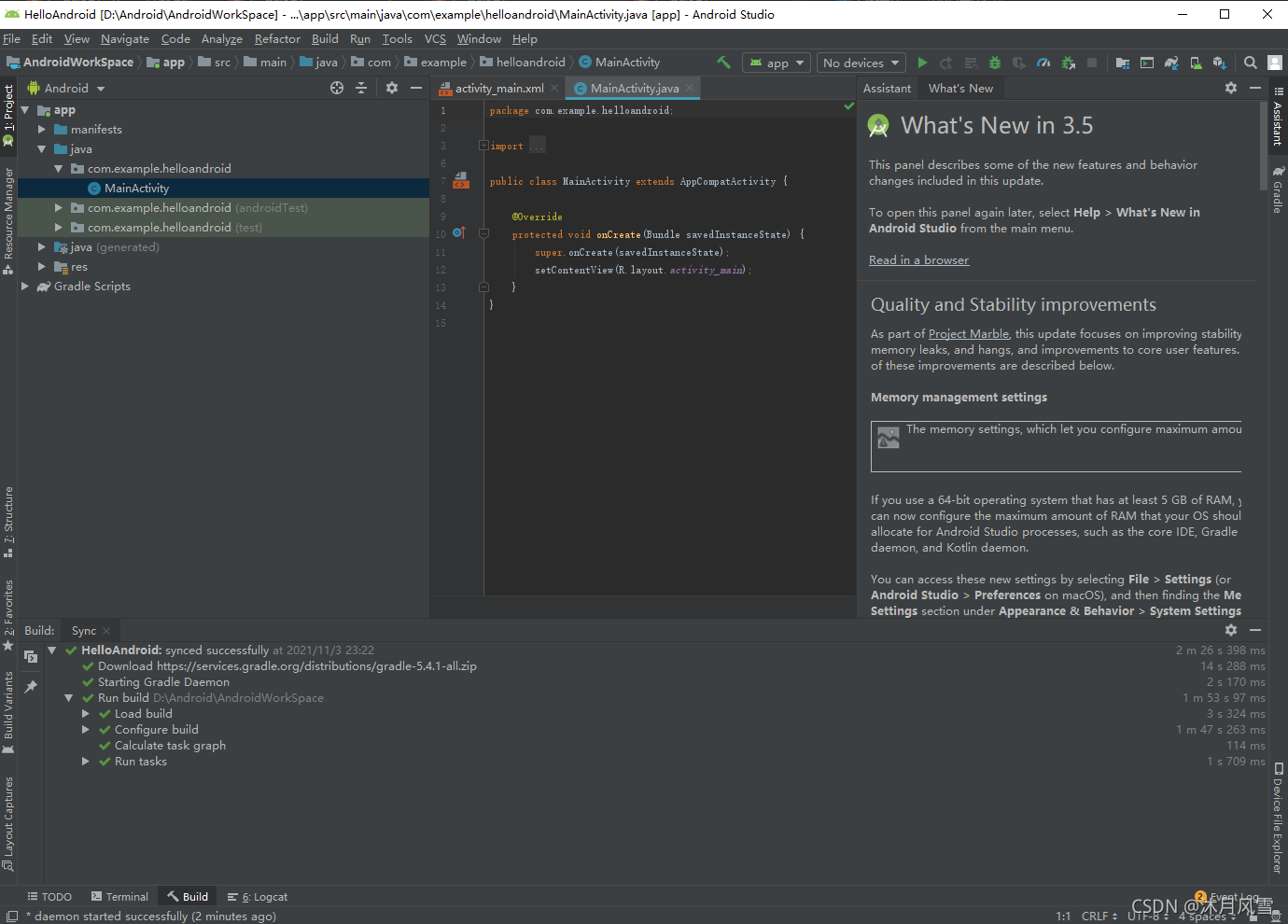Open the Refactor menu
Viewport: 1288px width, 924px height.
[x=277, y=39]
